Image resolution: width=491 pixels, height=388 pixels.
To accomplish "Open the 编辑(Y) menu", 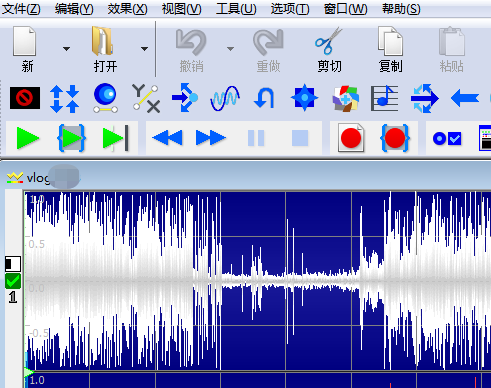I will point(74,9).
